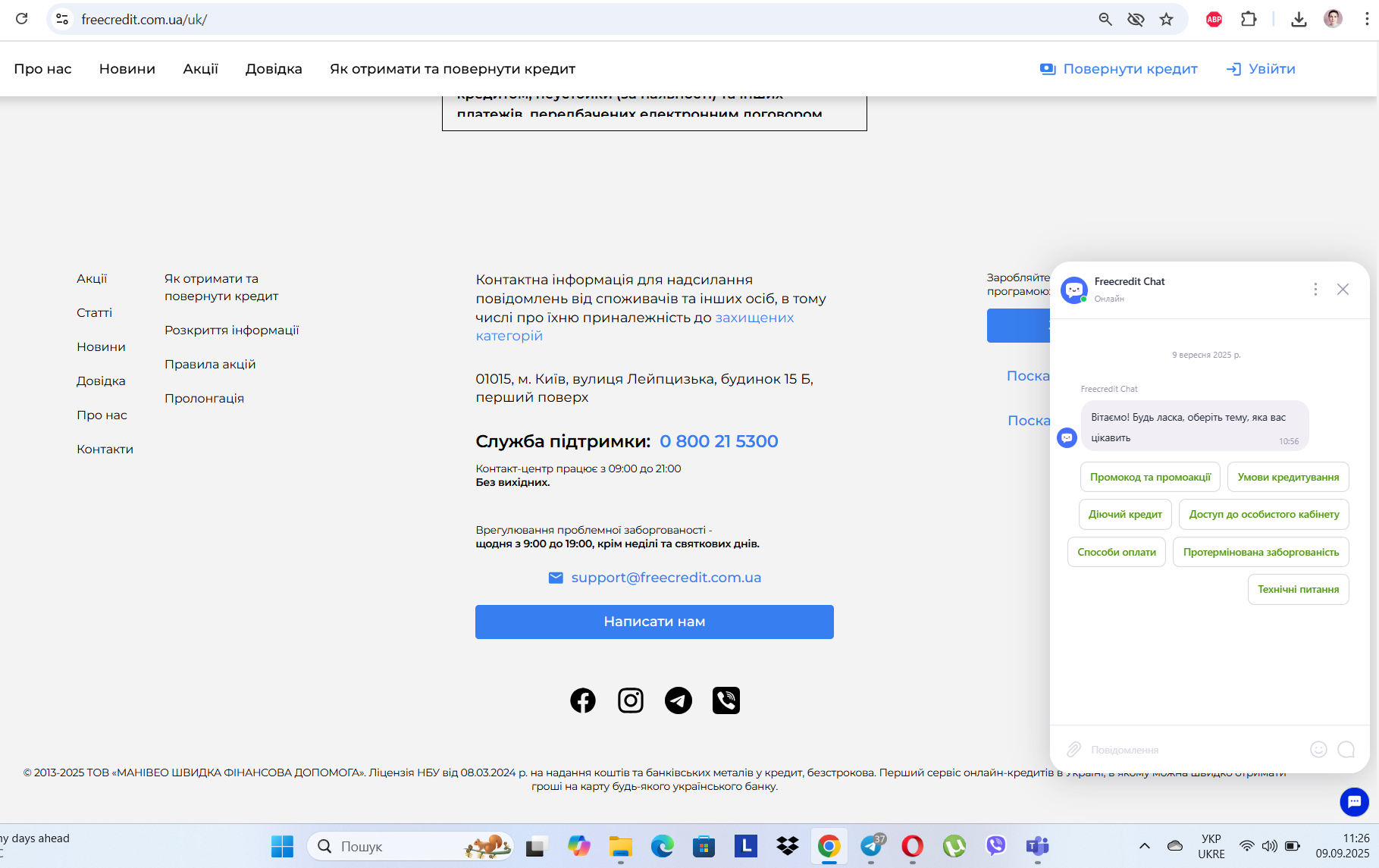Click the taskbar search box 'Пошук'

point(410,846)
